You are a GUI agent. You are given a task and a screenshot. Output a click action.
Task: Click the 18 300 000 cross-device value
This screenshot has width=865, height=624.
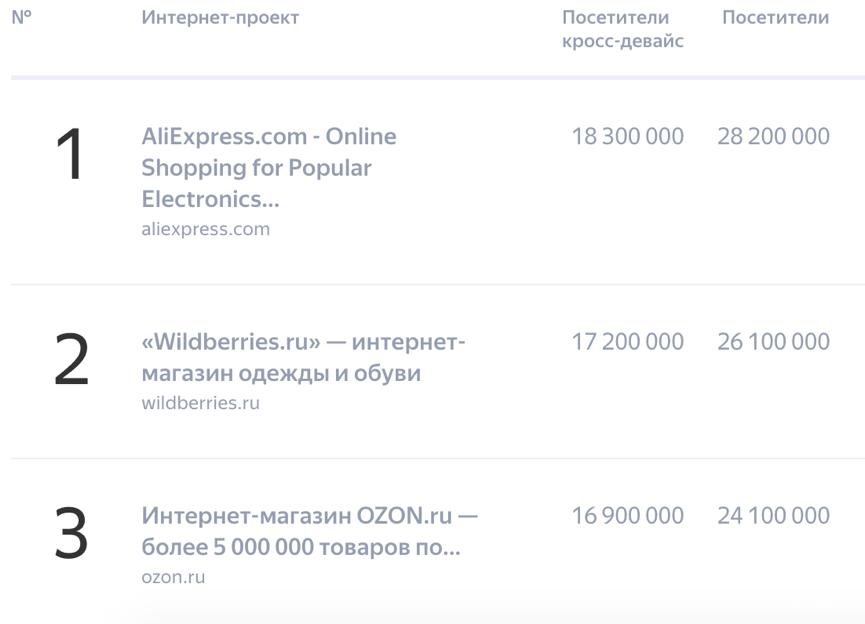pos(627,136)
